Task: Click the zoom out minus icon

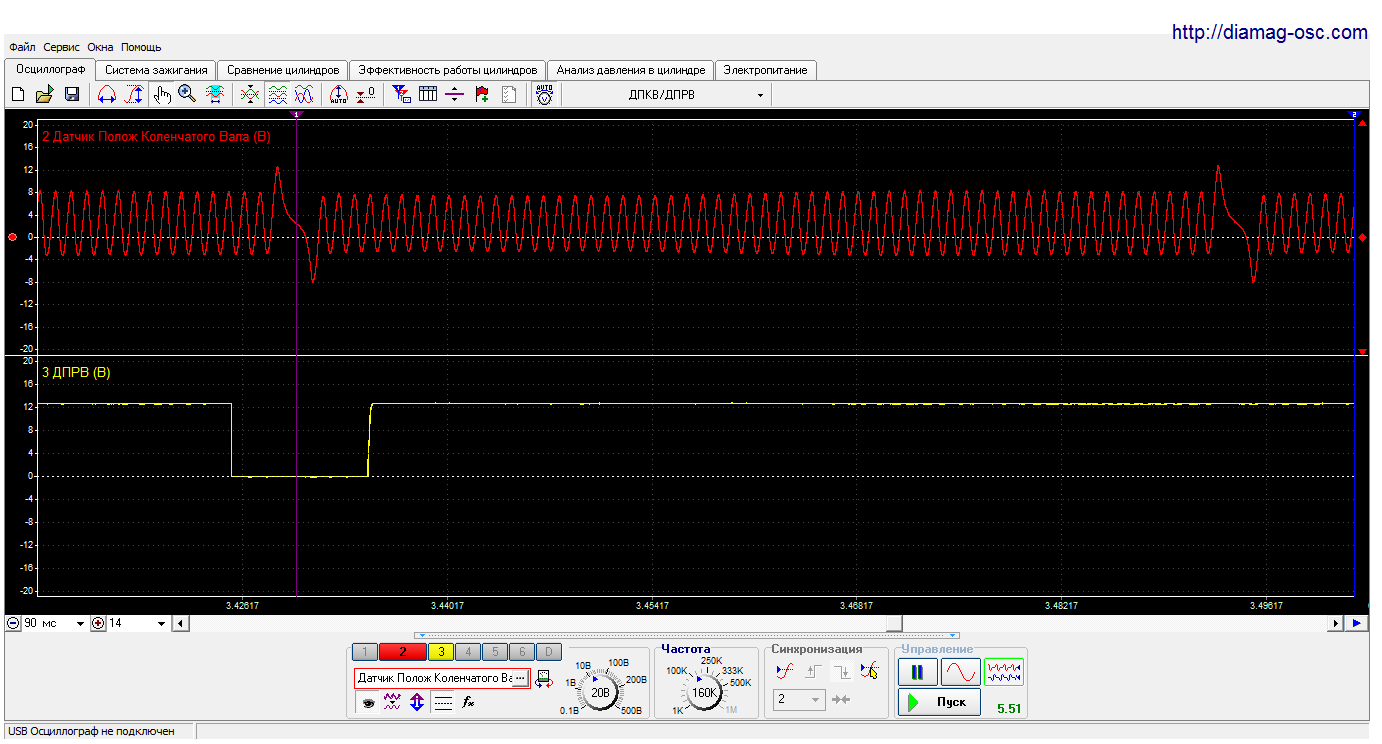Action: [x=13, y=623]
